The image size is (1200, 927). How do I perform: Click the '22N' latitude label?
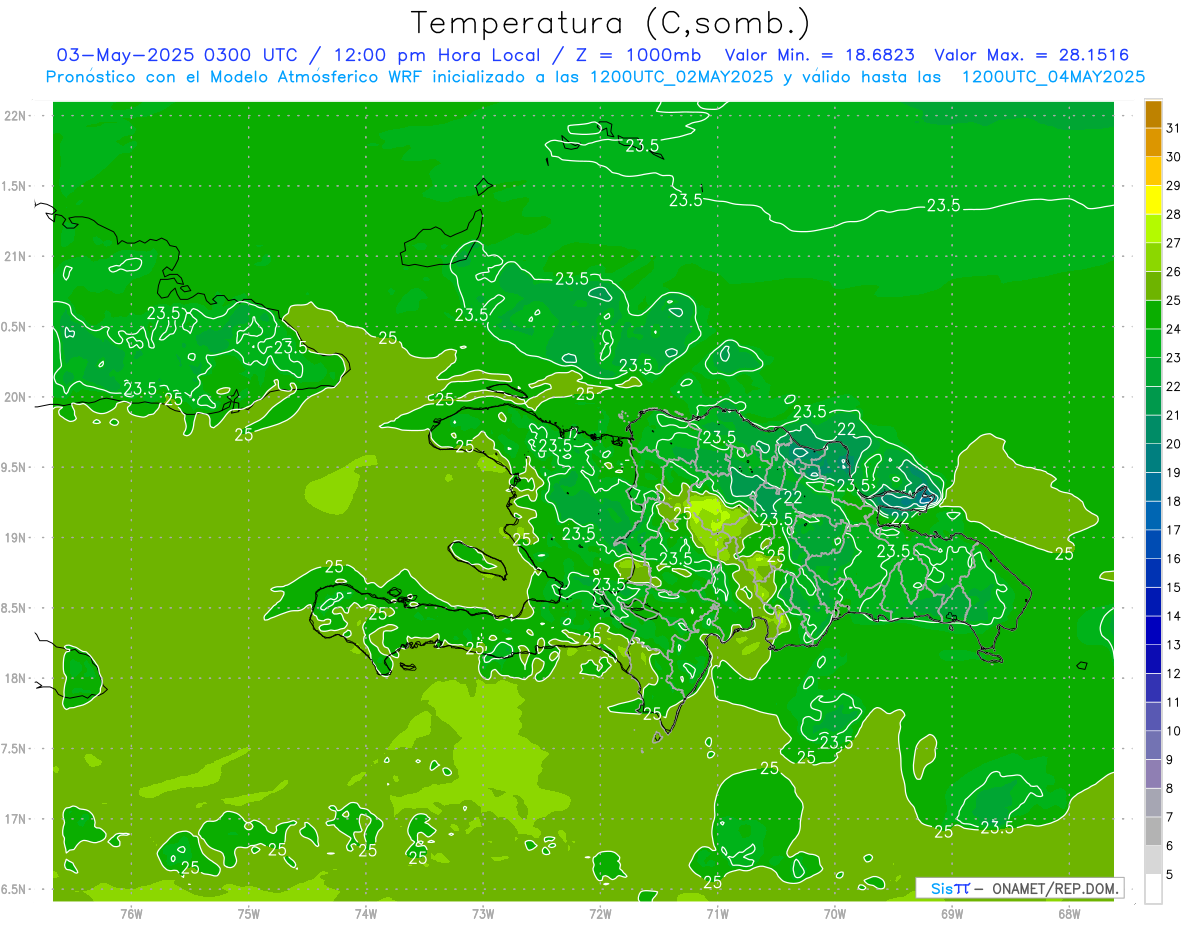pos(16,116)
